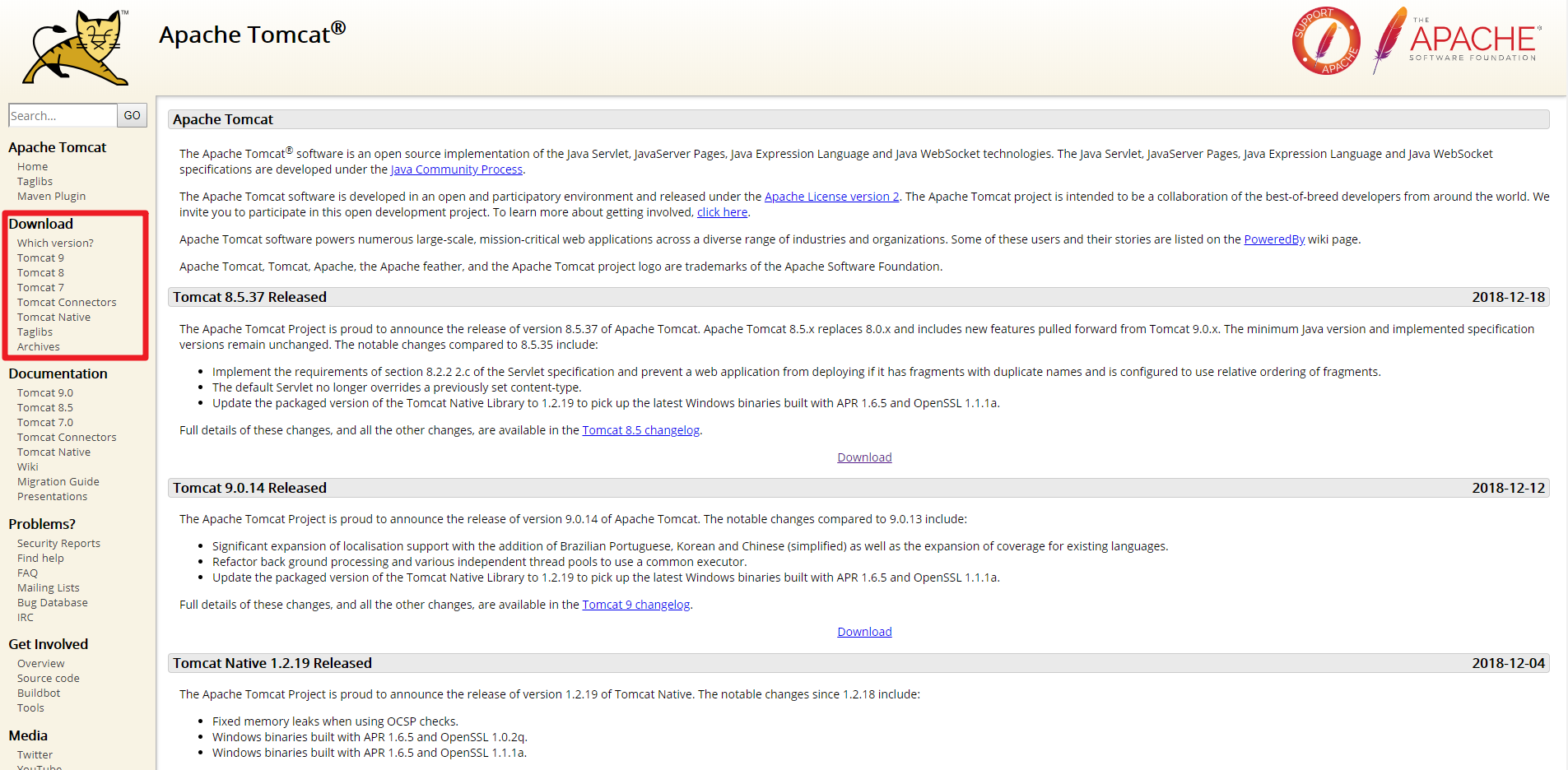
Task: Open Security Reports
Action: 58,543
